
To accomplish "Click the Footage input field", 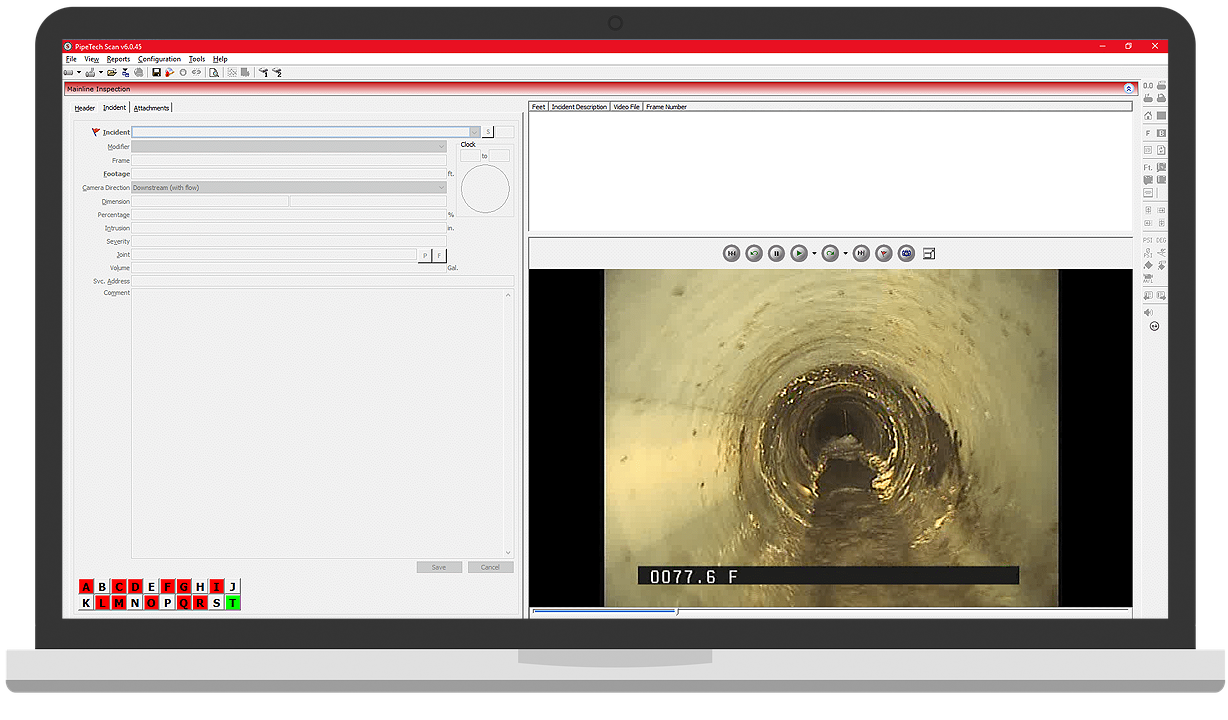I will point(289,174).
